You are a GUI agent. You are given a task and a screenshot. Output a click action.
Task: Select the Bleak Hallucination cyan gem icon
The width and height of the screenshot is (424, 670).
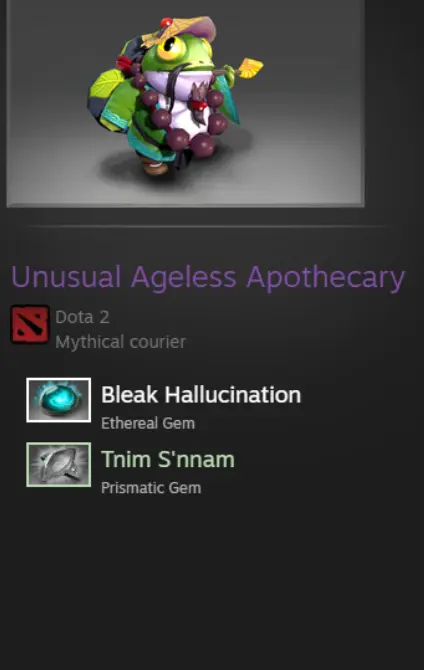[x=59, y=400]
